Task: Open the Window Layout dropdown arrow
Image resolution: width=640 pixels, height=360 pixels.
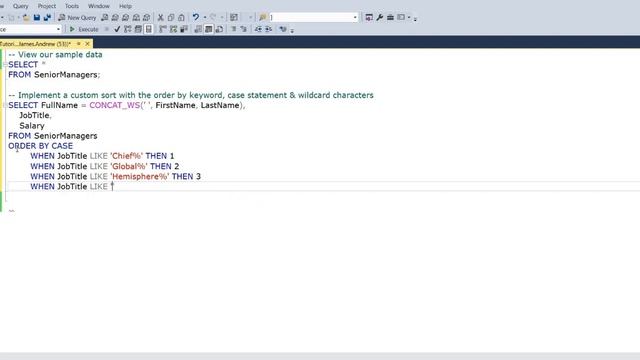Action: (409, 18)
